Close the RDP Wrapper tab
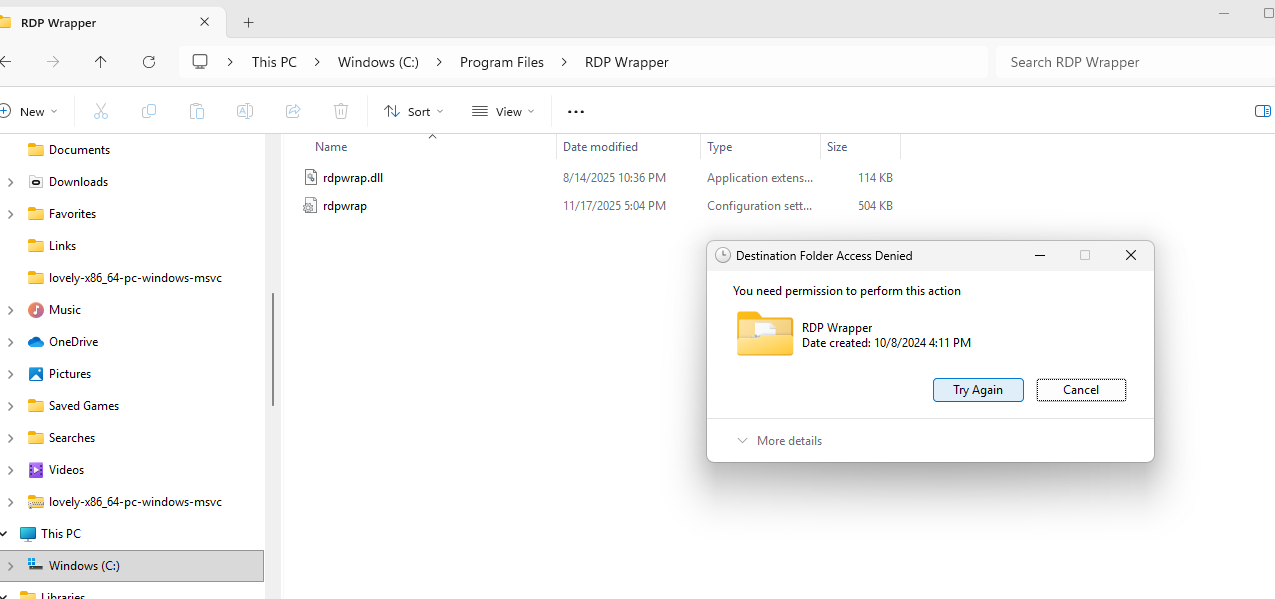Image resolution: width=1275 pixels, height=599 pixels. click(205, 22)
